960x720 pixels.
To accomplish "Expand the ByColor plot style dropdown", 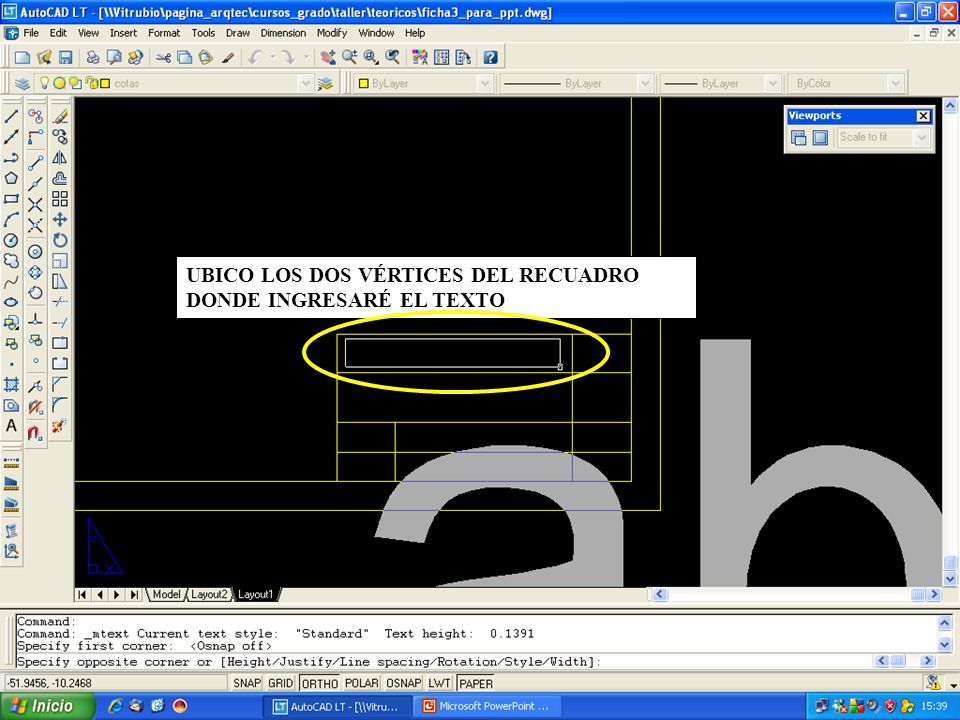I will click(x=896, y=83).
